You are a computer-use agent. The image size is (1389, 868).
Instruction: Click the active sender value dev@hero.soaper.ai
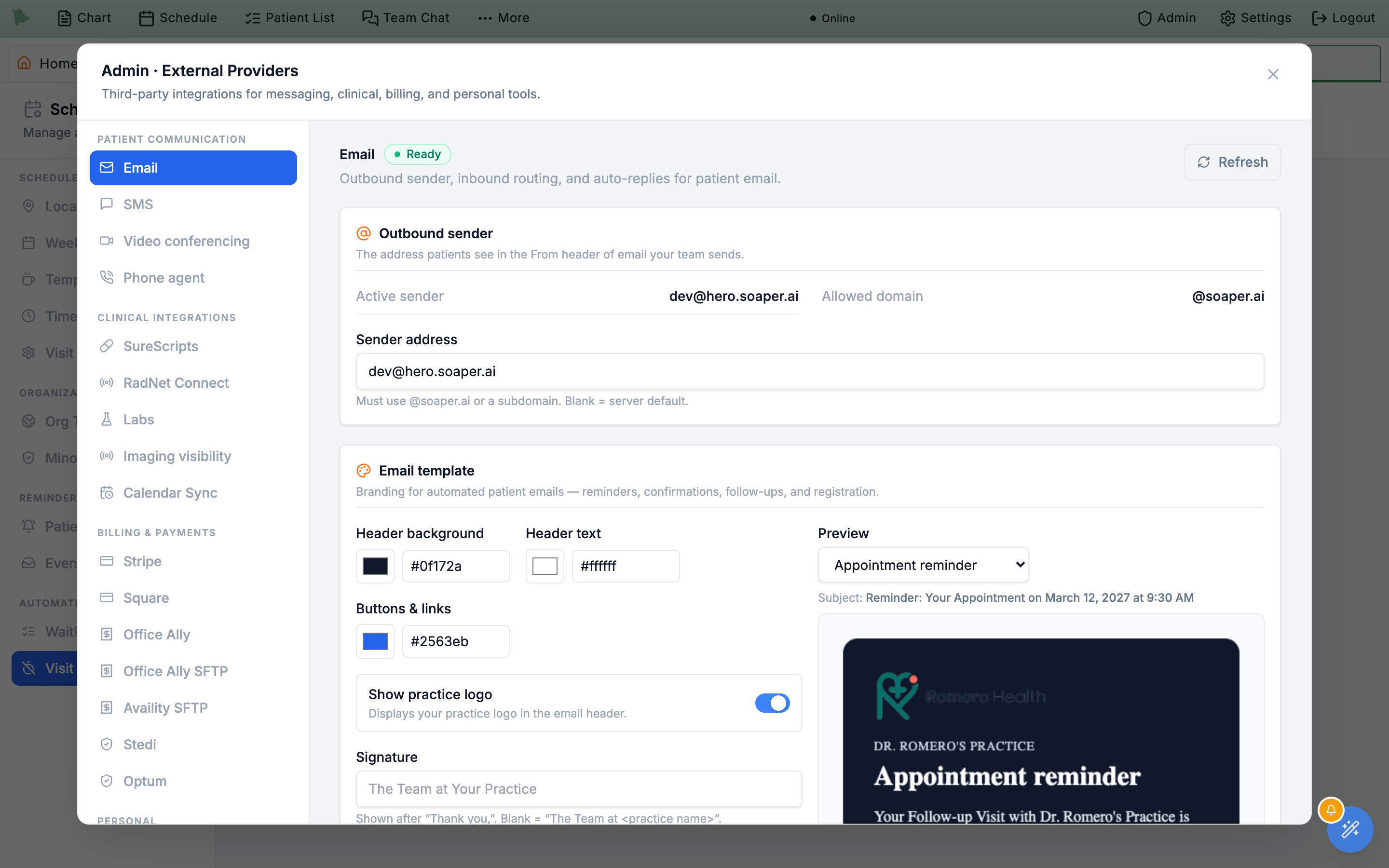[x=734, y=296]
